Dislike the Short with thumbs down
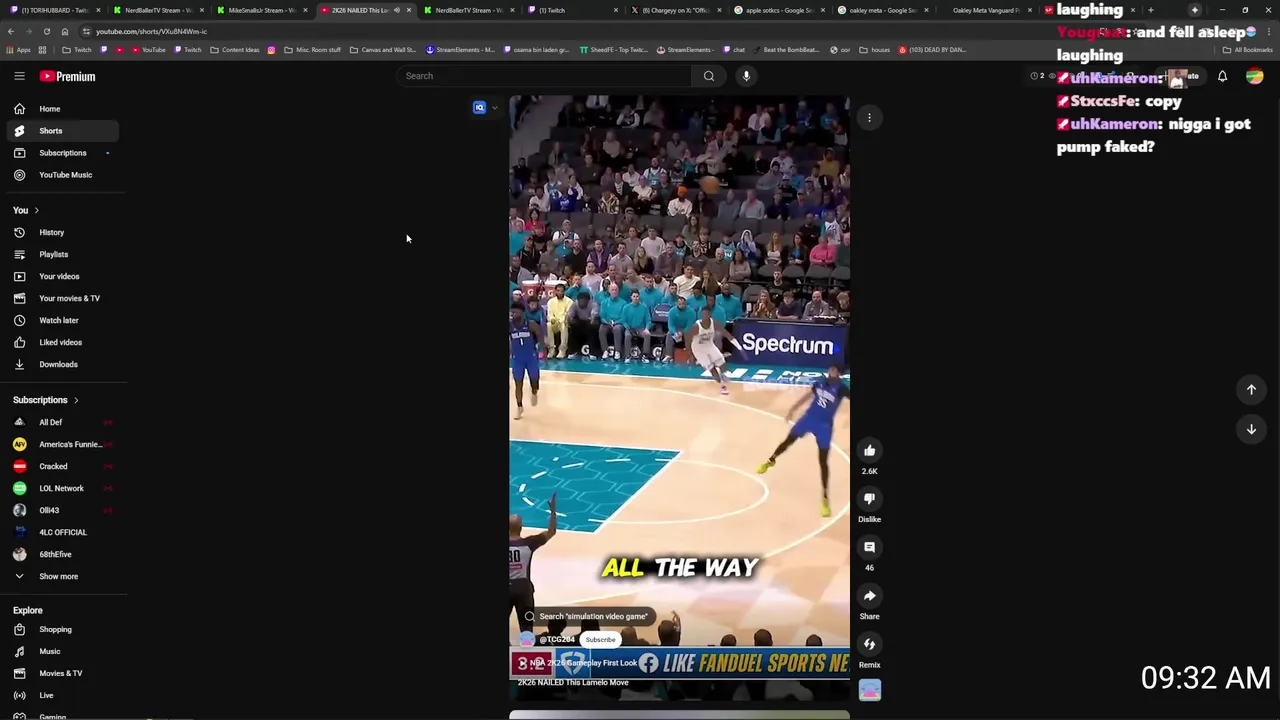Image resolution: width=1280 pixels, height=720 pixels. [x=869, y=499]
